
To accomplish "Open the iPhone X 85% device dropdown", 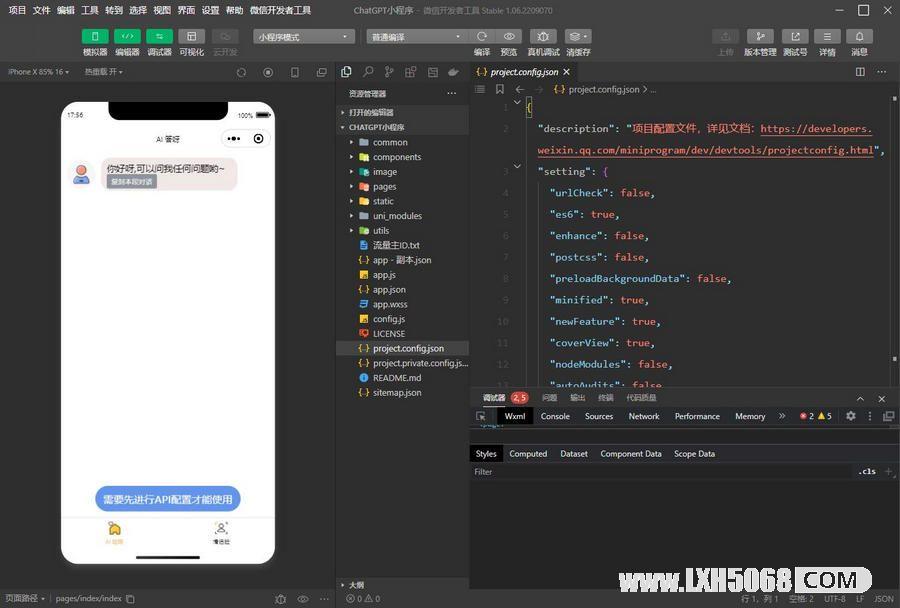I will (38, 72).
